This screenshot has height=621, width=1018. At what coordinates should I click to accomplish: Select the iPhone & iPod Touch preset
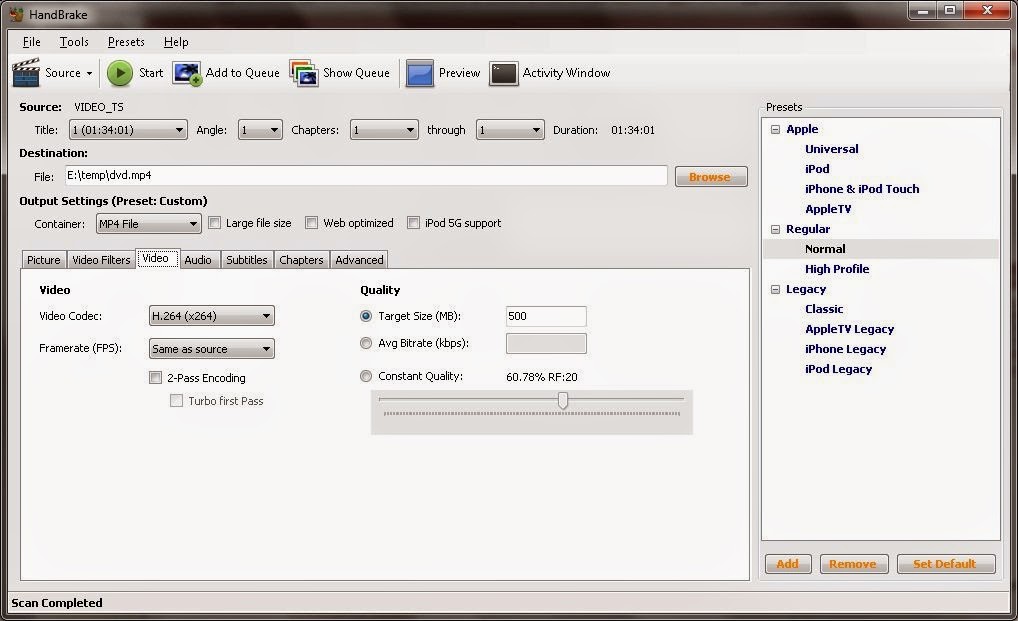pos(862,189)
